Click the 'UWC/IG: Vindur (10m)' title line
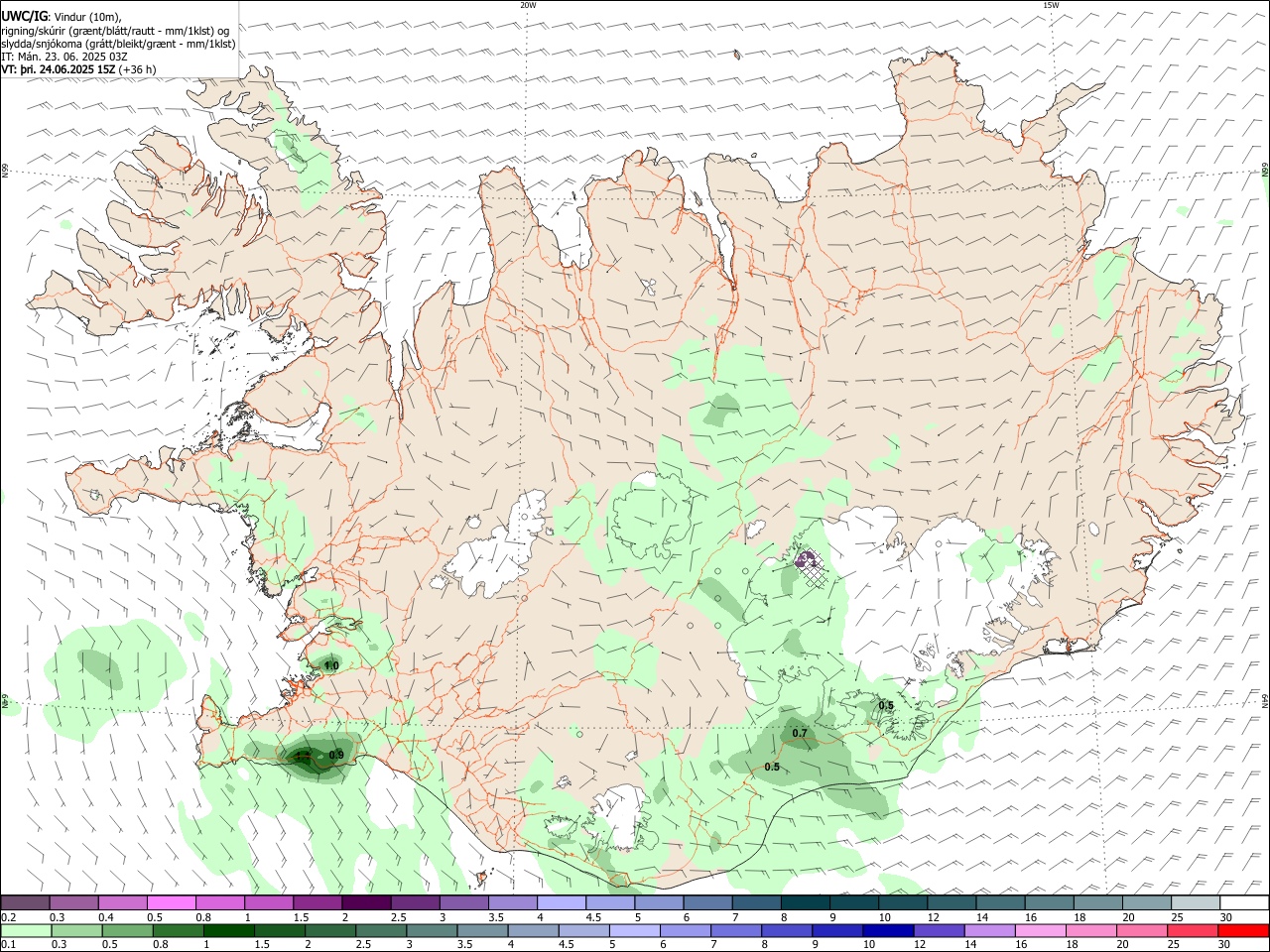The height and width of the screenshot is (952, 1270). click(x=62, y=17)
